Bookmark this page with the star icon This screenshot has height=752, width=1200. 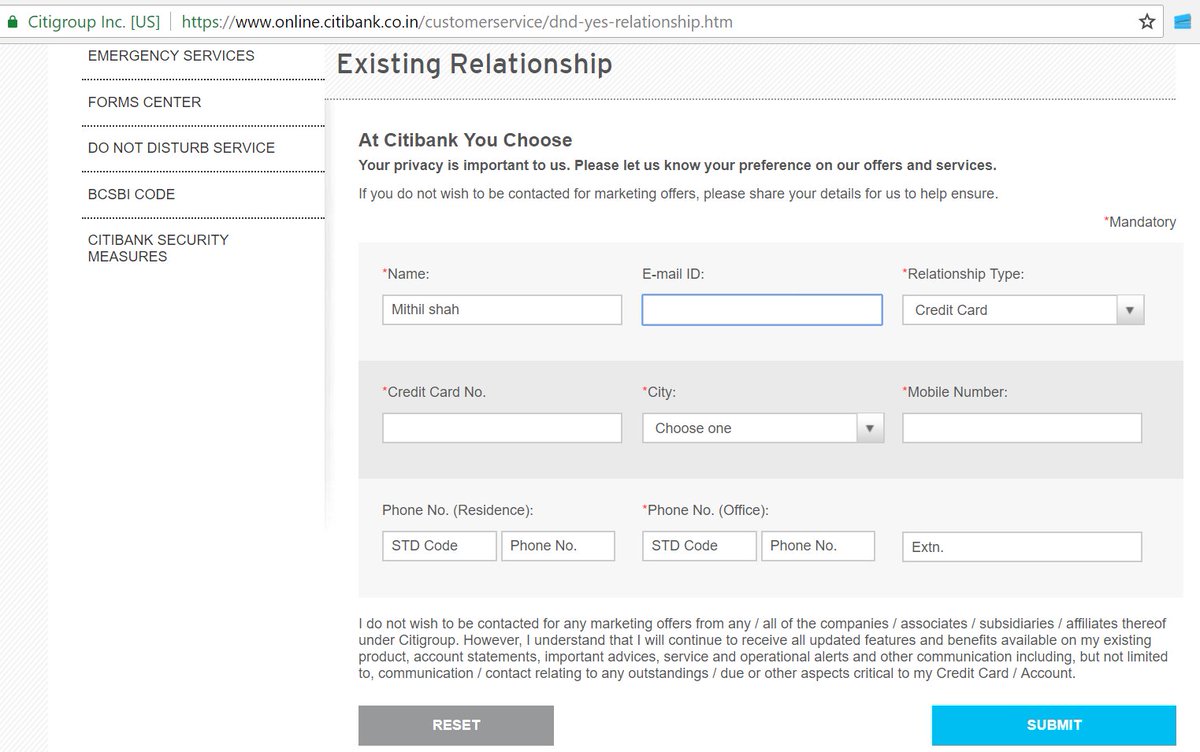point(1147,21)
